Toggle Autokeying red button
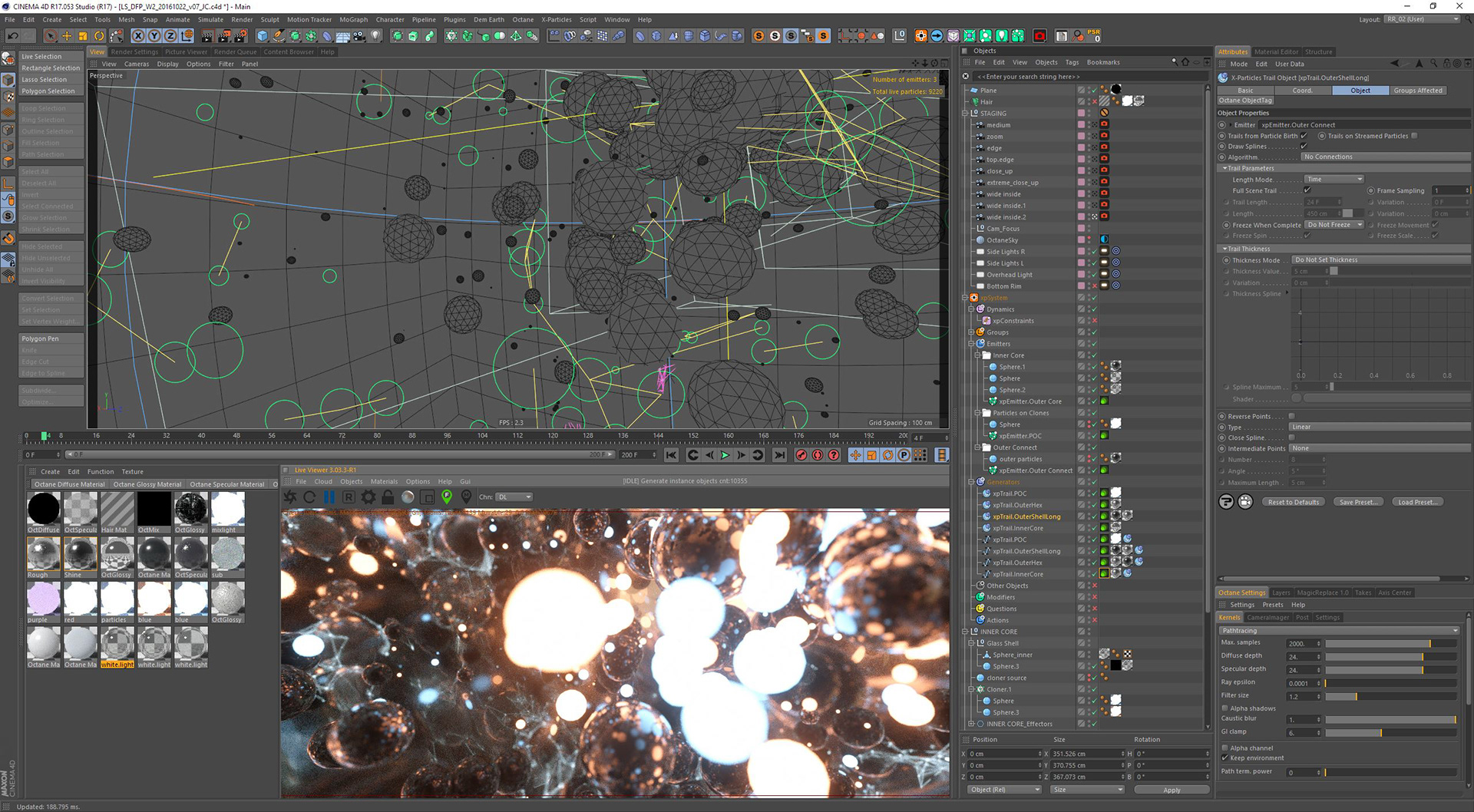The height and width of the screenshot is (812, 1474). [x=818, y=455]
